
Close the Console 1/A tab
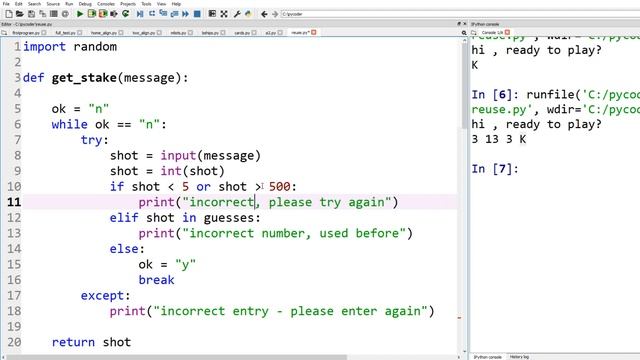point(507,32)
